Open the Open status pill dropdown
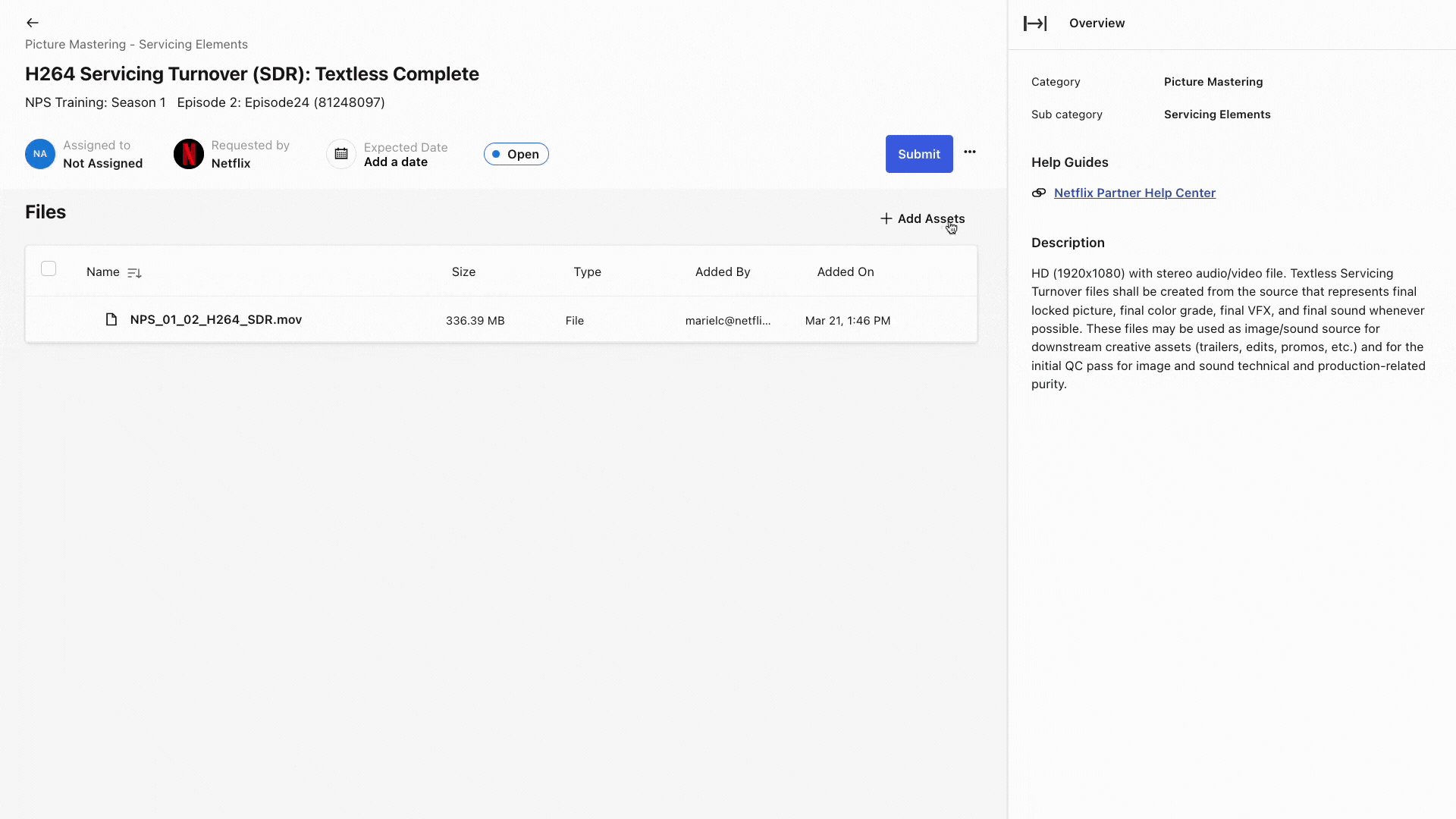Screen dimensions: 1456x819 (516, 154)
